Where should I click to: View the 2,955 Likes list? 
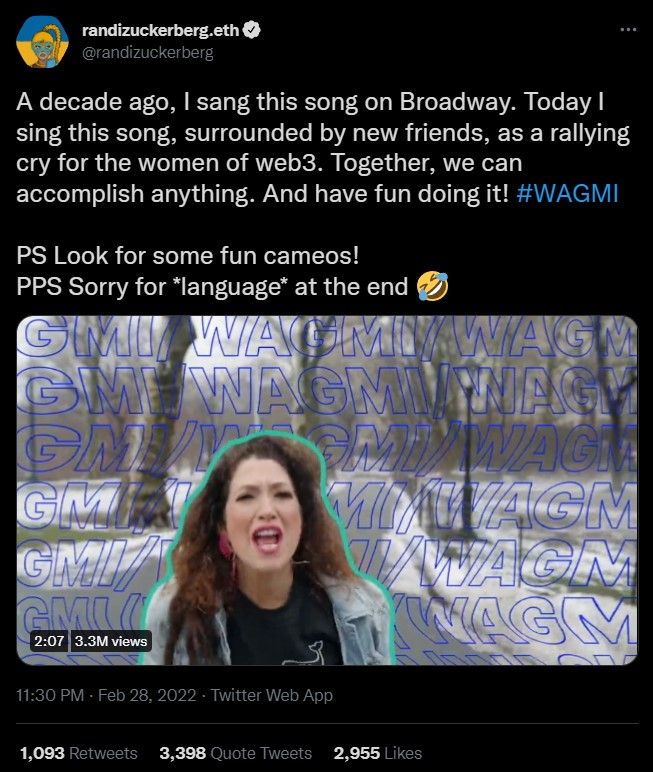(x=378, y=753)
